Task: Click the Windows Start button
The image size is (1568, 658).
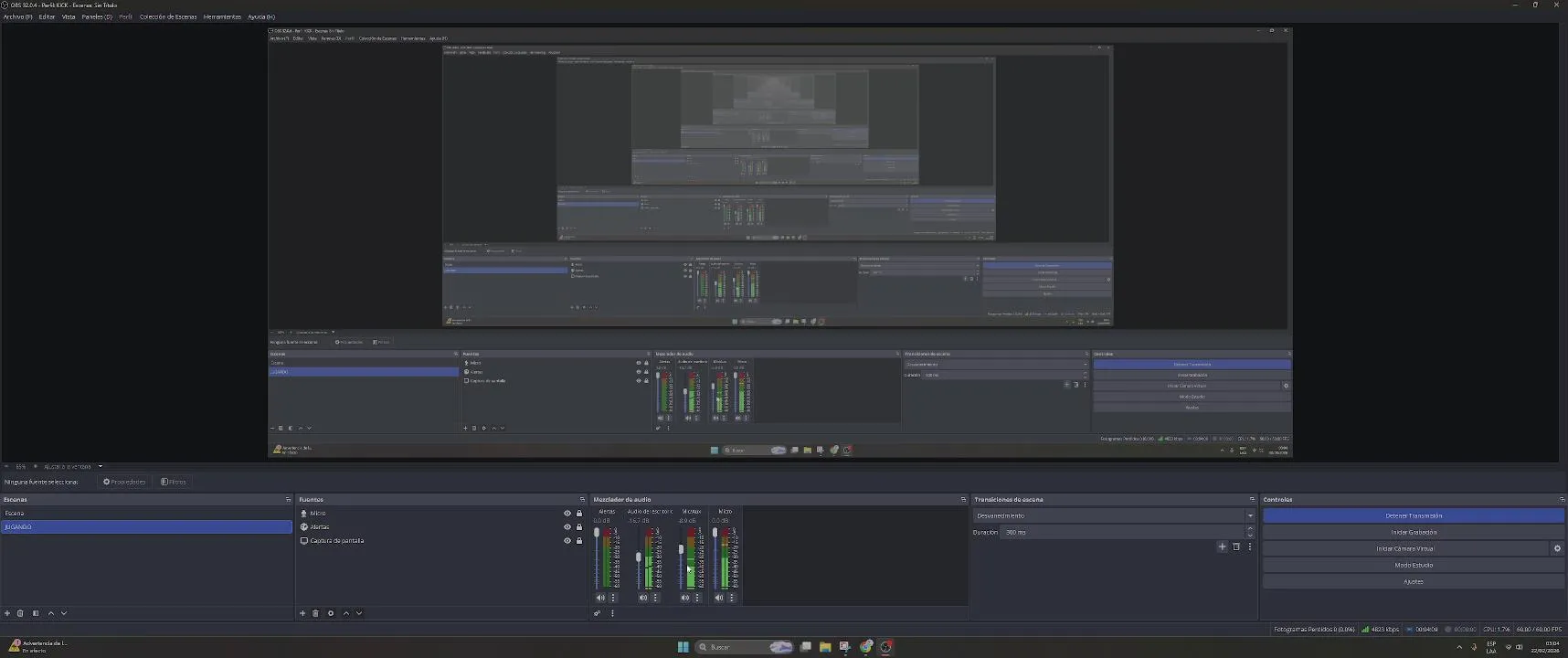Action: [x=683, y=647]
